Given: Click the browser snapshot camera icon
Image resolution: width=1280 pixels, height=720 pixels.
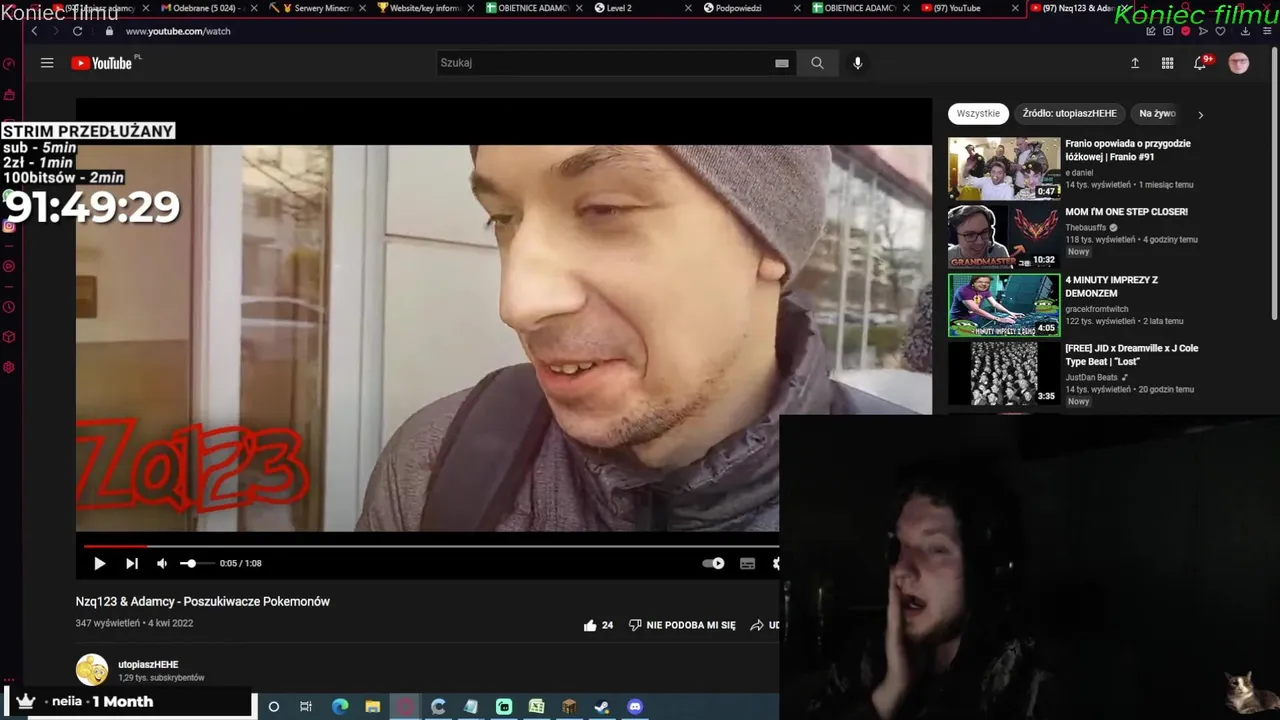Looking at the screenshot, I should coord(1168,31).
